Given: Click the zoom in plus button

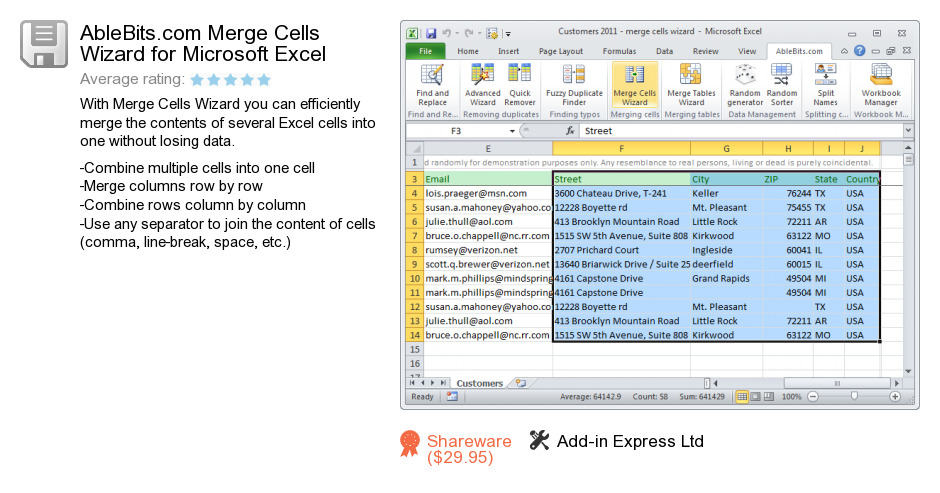Looking at the screenshot, I should (895, 396).
